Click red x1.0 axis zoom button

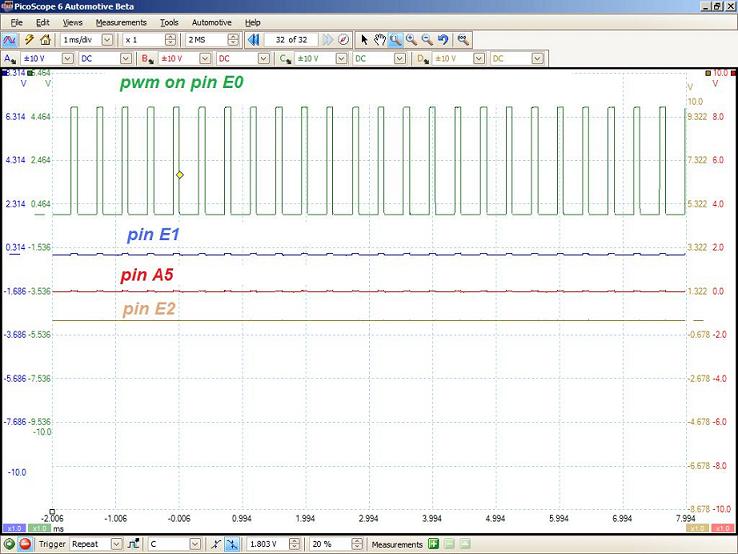723,529
